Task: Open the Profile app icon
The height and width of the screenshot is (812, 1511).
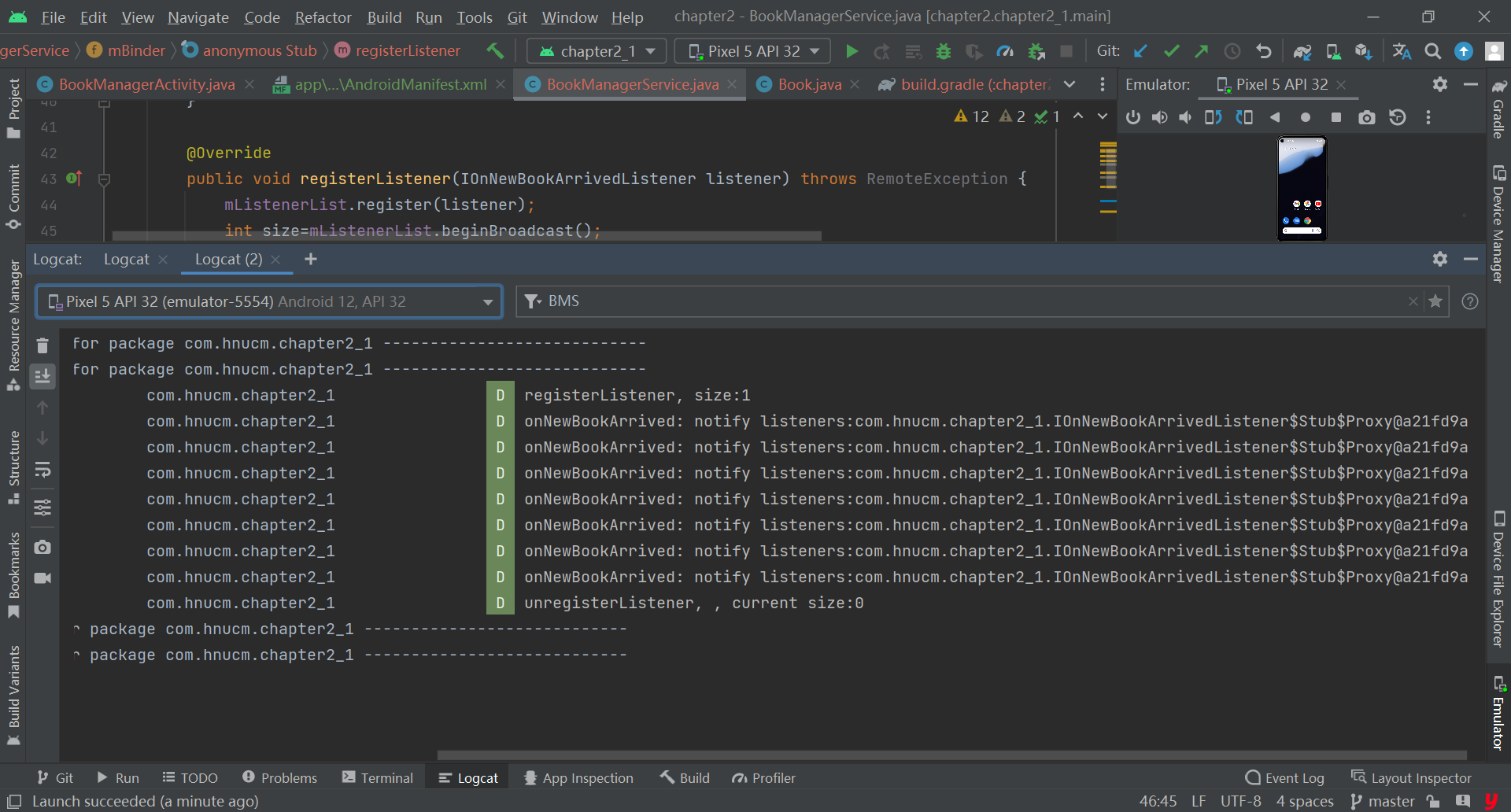Action: (1005, 51)
